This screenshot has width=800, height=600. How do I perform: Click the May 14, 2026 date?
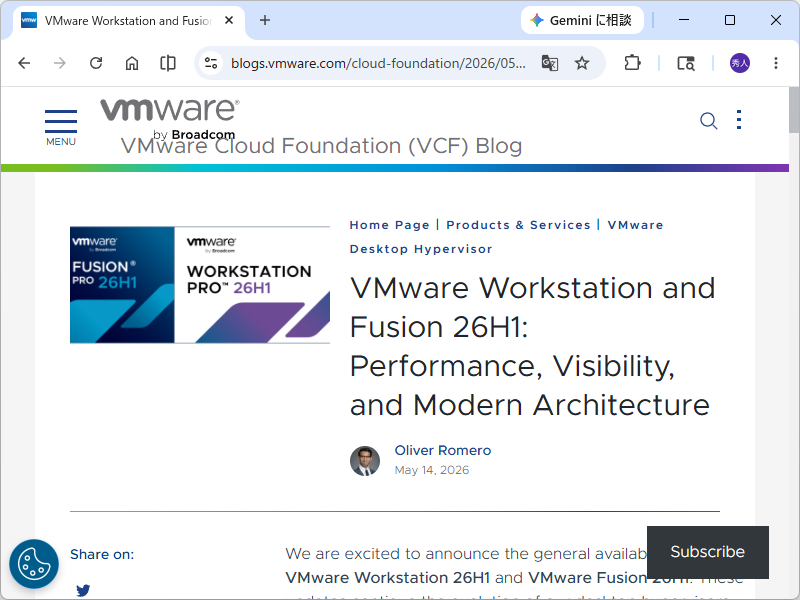[432, 470]
